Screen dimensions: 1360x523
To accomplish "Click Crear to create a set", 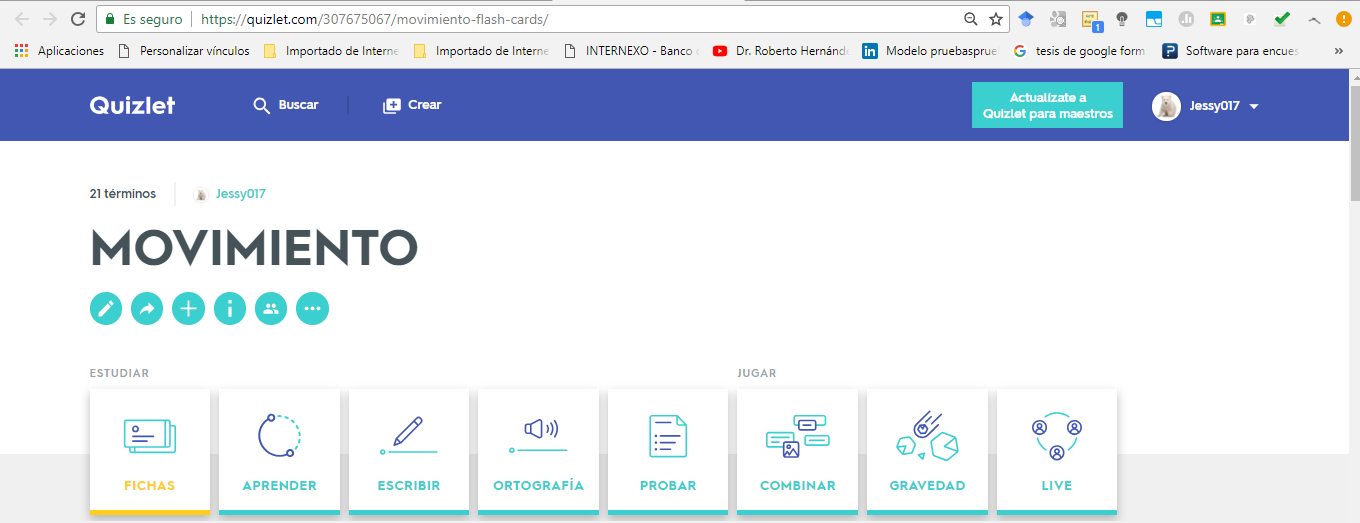I will [x=412, y=105].
